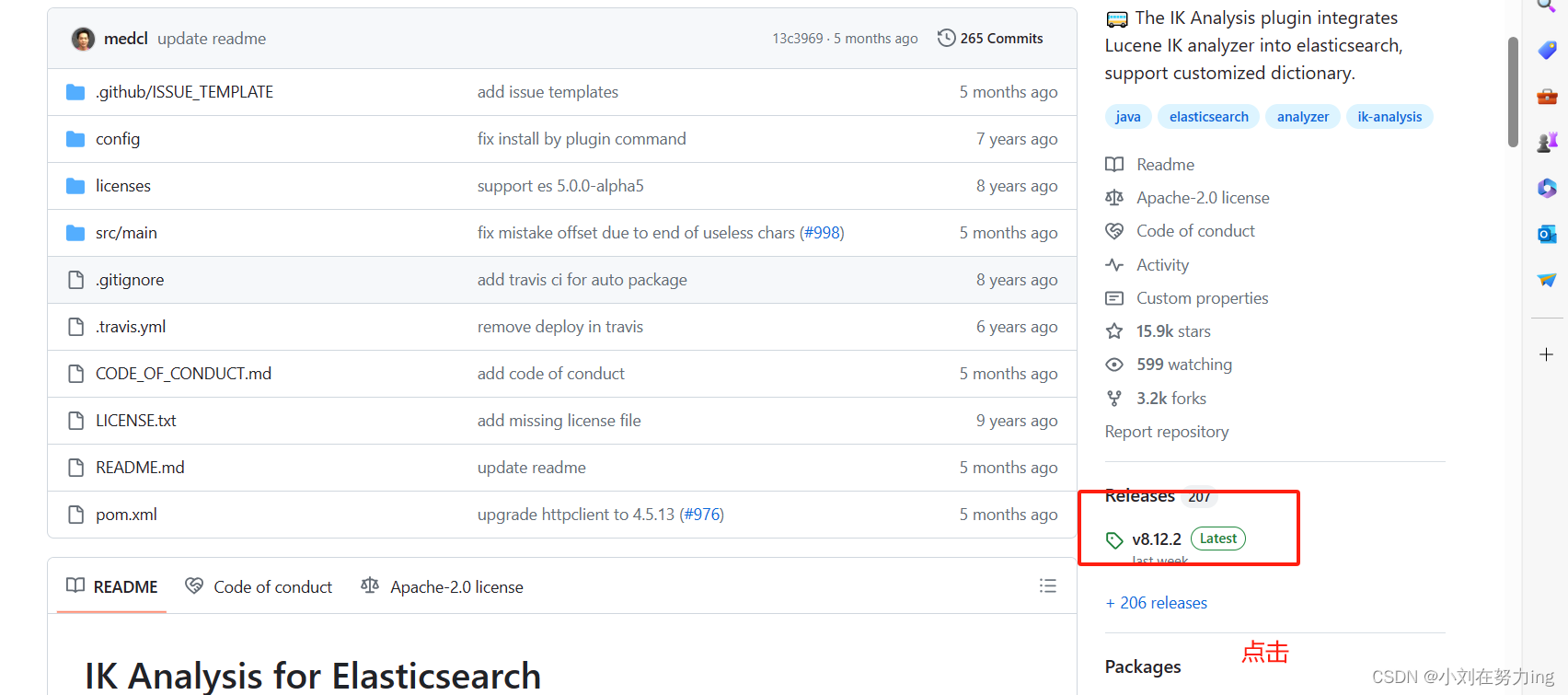The image size is (1568, 695).
Task: Open the Releases heading link
Action: coord(1140,496)
